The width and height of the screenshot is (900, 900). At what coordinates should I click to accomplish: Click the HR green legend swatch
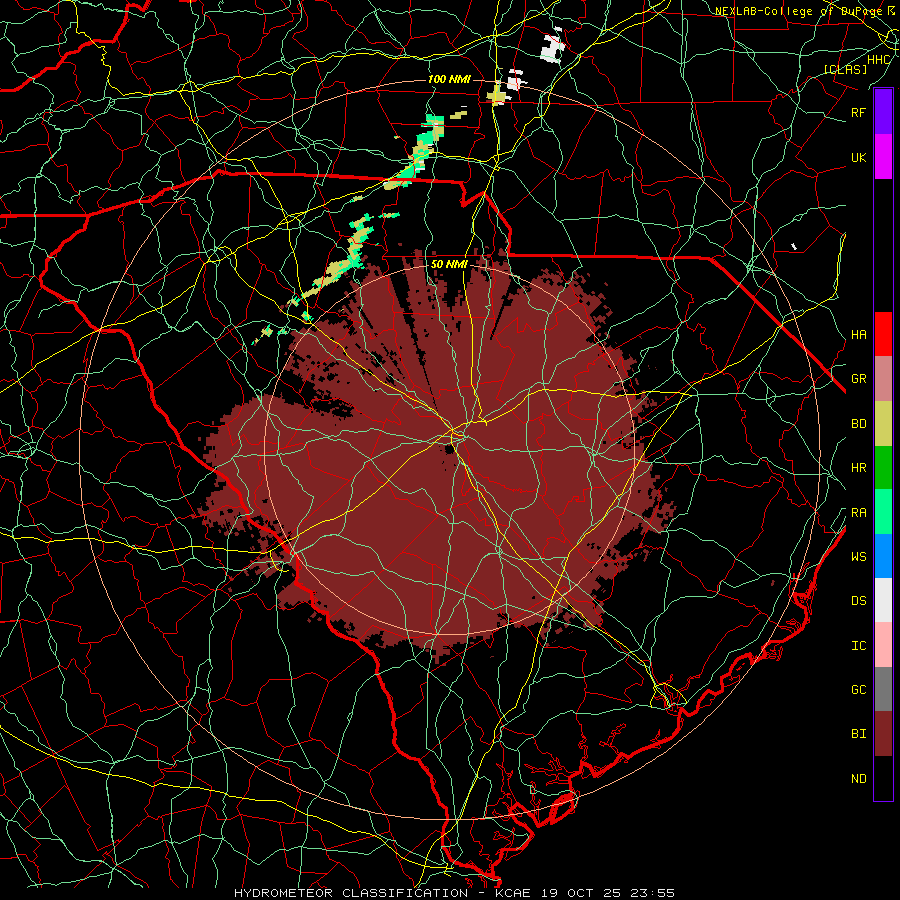(x=883, y=467)
